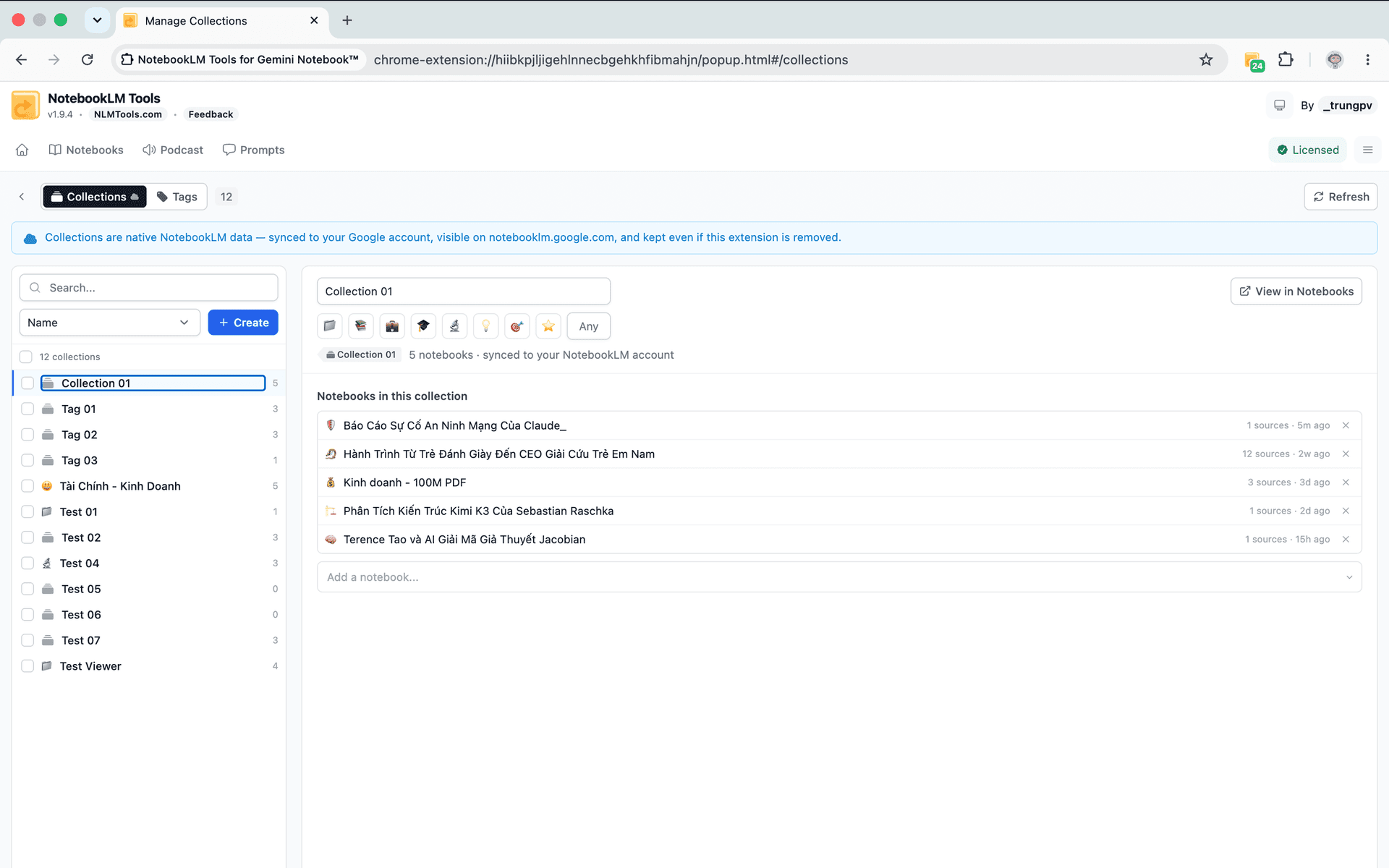Open the Notebooks nav item
1389x868 pixels.
click(x=86, y=150)
